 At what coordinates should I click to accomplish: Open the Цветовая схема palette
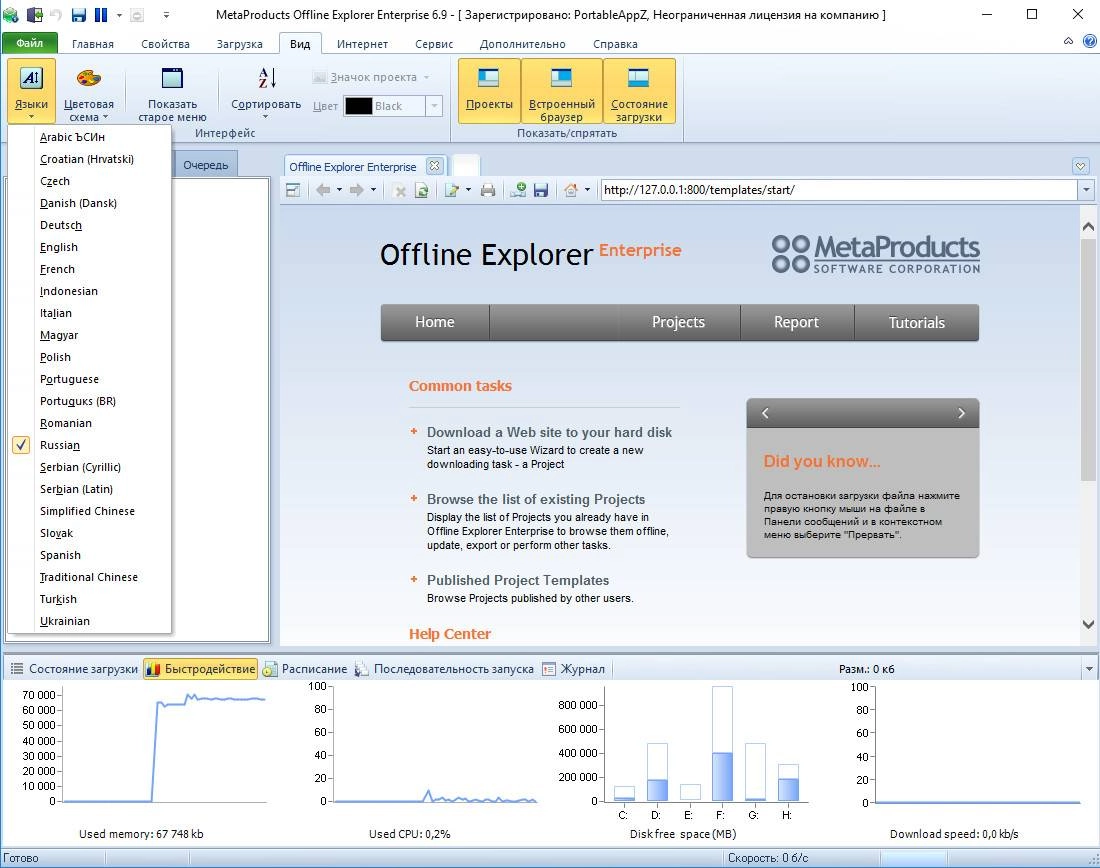88,91
